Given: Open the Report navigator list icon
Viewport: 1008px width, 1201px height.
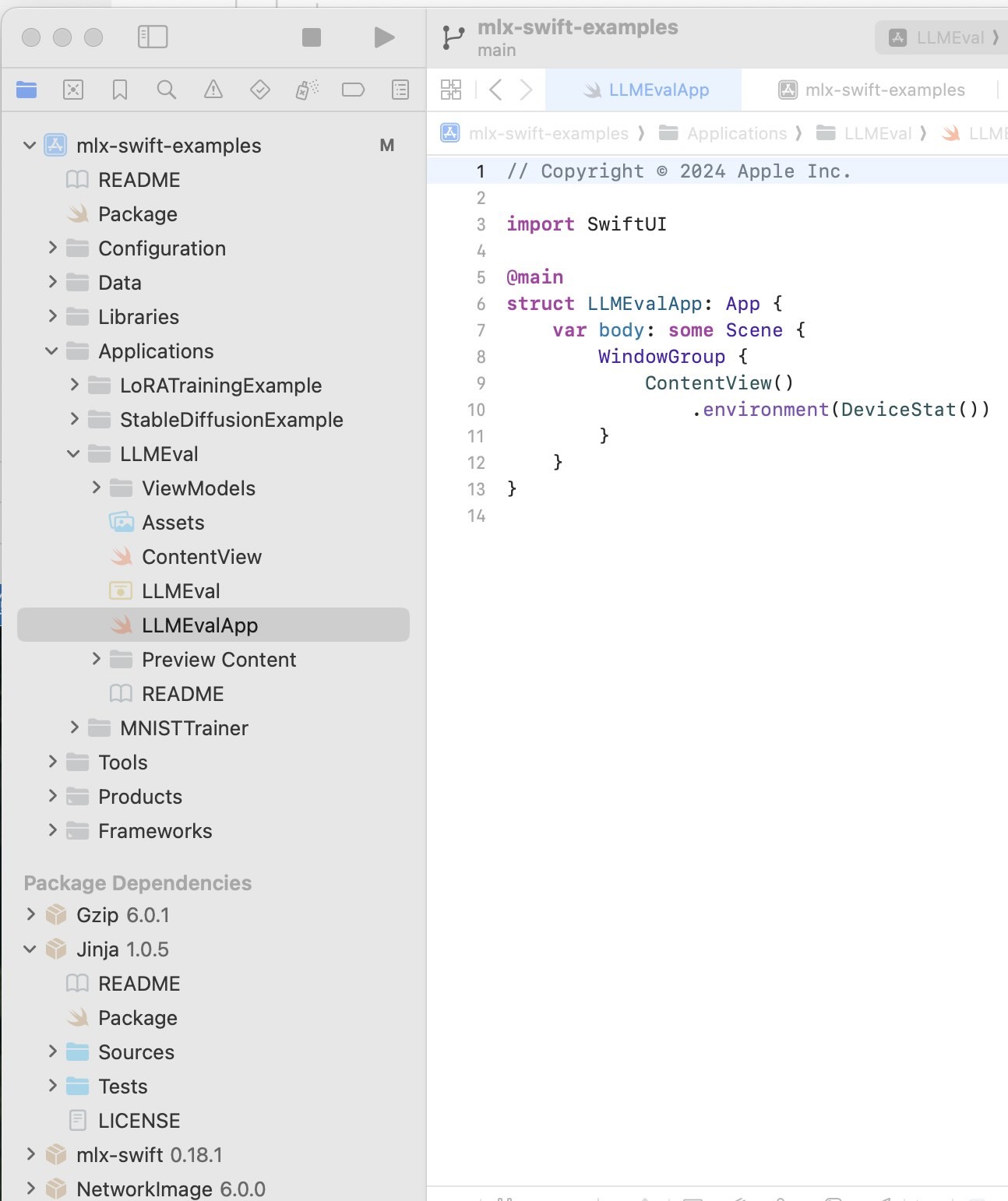Looking at the screenshot, I should coord(399,90).
